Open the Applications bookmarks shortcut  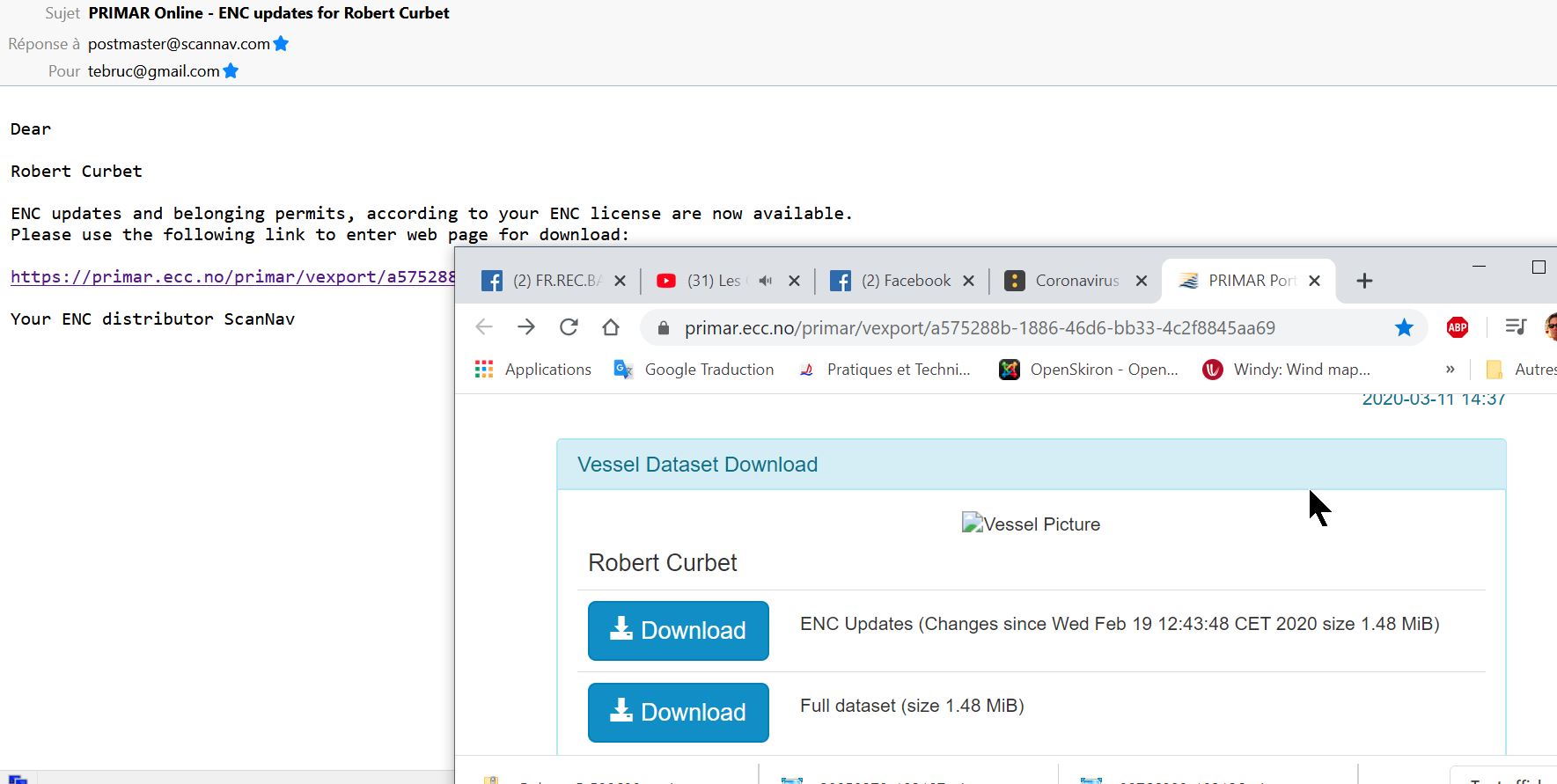pyautogui.click(x=533, y=370)
